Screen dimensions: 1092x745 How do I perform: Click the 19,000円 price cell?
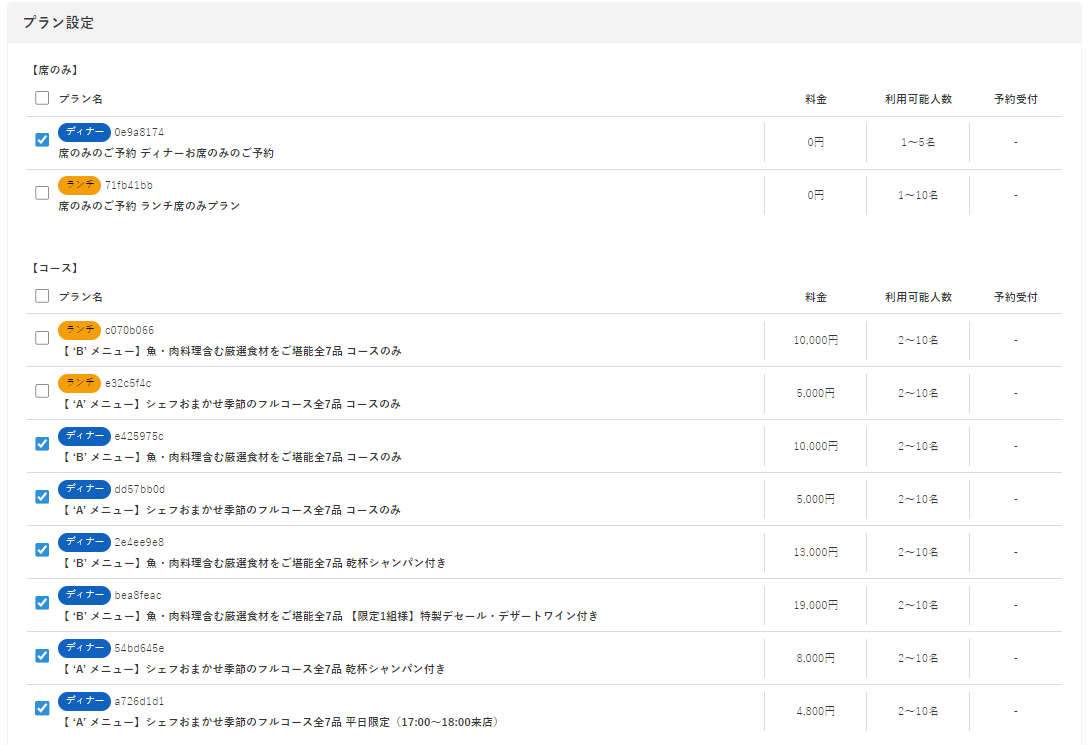(815, 605)
